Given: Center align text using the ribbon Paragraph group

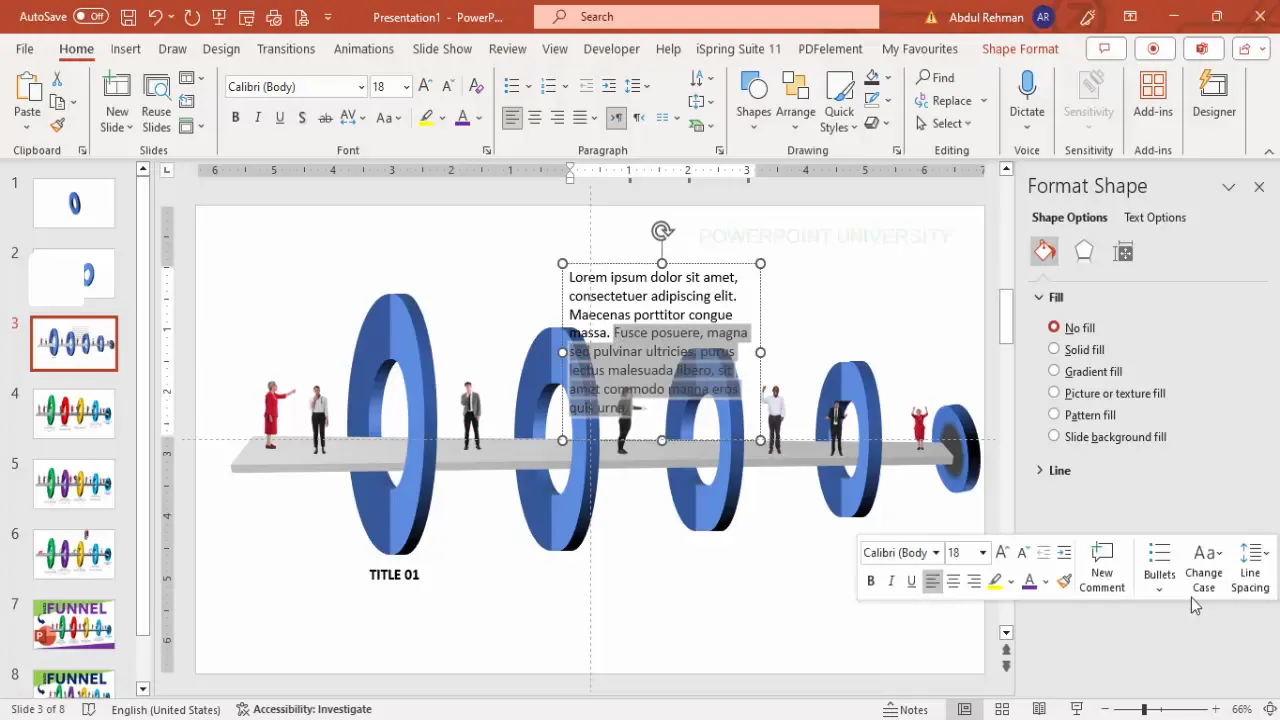Looking at the screenshot, I should 535,118.
